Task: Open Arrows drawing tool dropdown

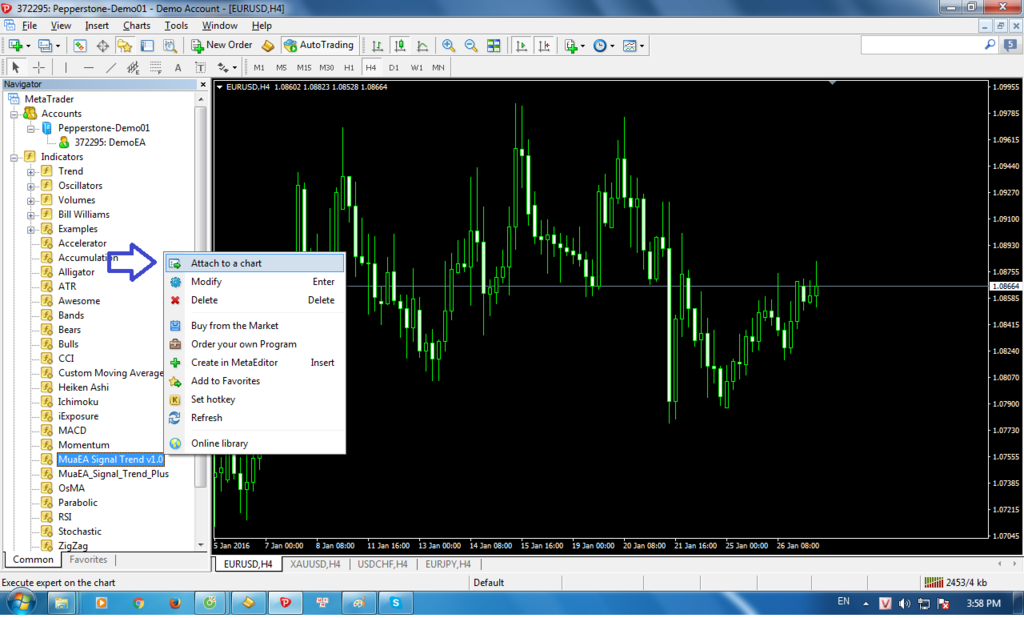Action: point(234,68)
